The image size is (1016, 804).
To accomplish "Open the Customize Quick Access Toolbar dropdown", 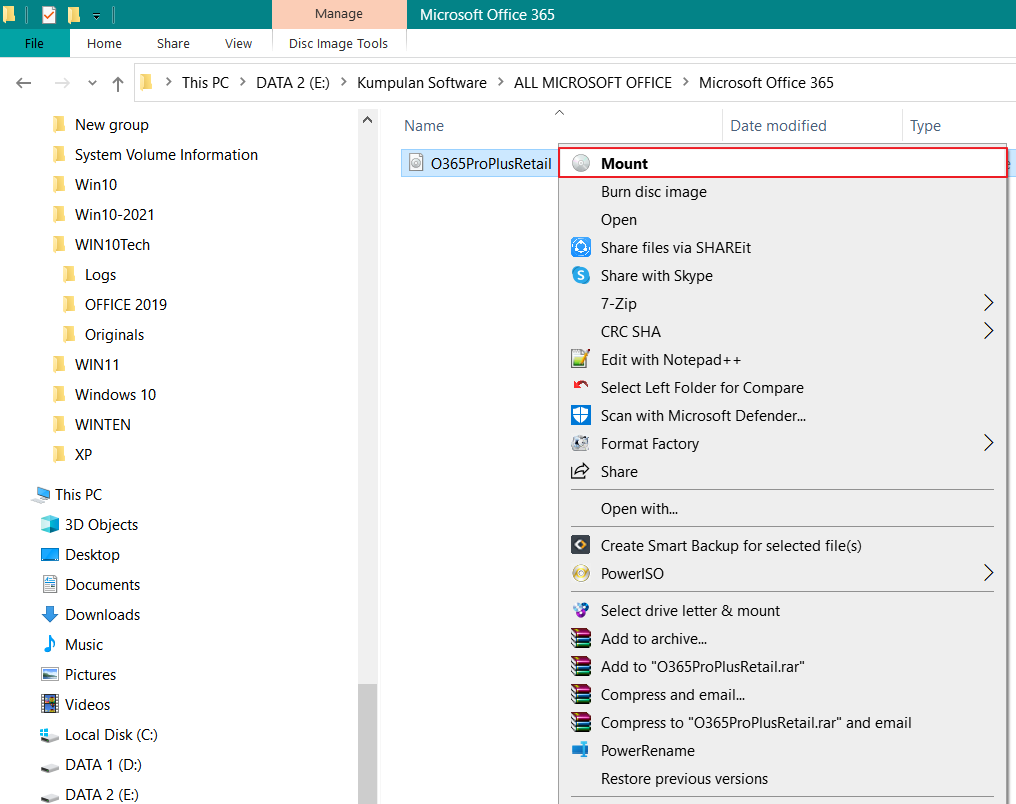I will click(97, 16).
